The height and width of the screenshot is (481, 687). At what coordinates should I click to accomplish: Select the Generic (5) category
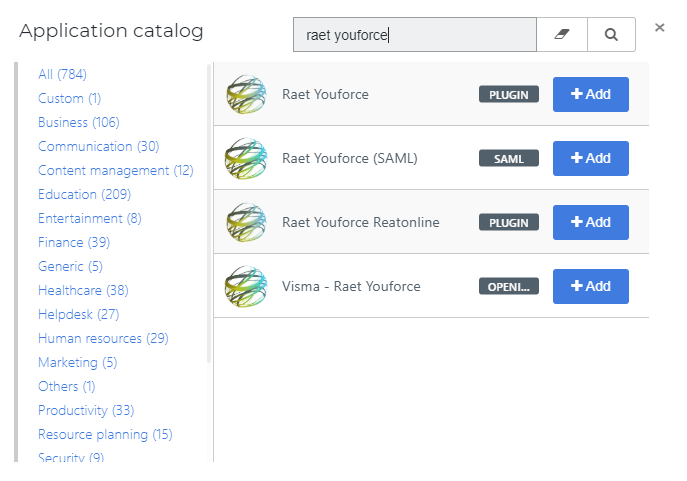click(x=70, y=266)
